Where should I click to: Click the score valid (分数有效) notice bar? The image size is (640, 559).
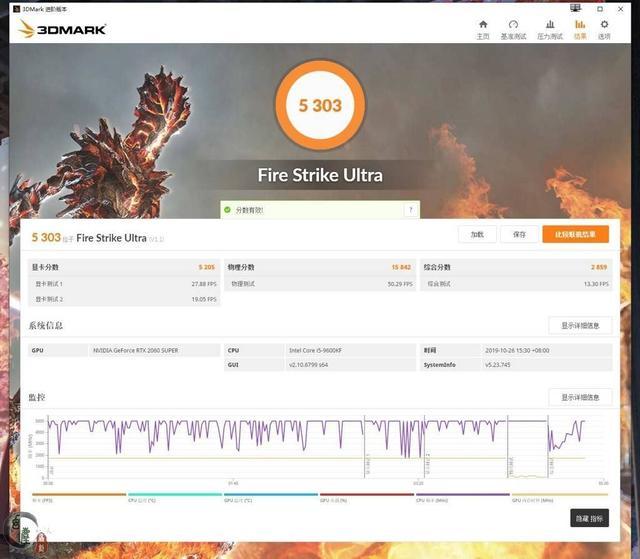pos(320,210)
